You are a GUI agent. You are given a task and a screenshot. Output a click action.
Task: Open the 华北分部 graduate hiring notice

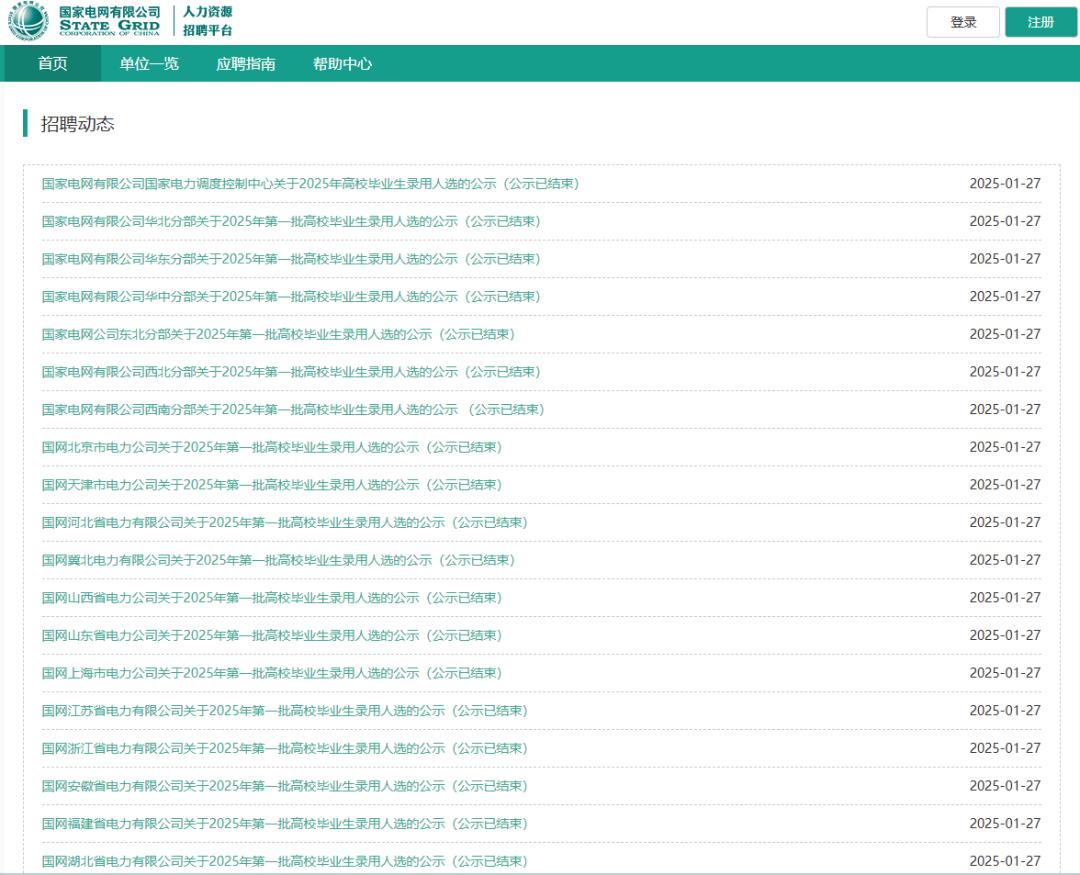point(291,221)
